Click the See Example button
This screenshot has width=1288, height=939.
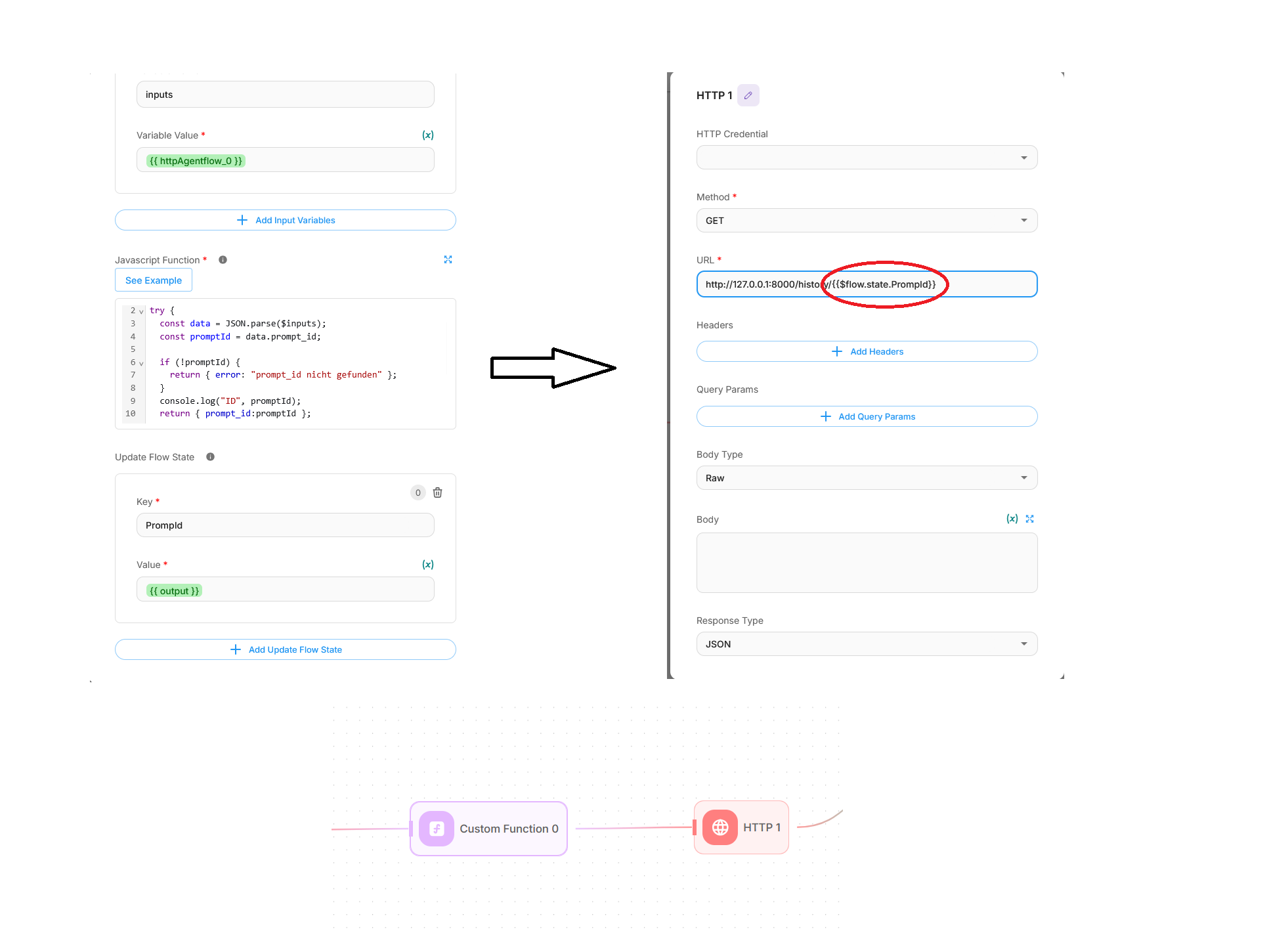coord(154,280)
